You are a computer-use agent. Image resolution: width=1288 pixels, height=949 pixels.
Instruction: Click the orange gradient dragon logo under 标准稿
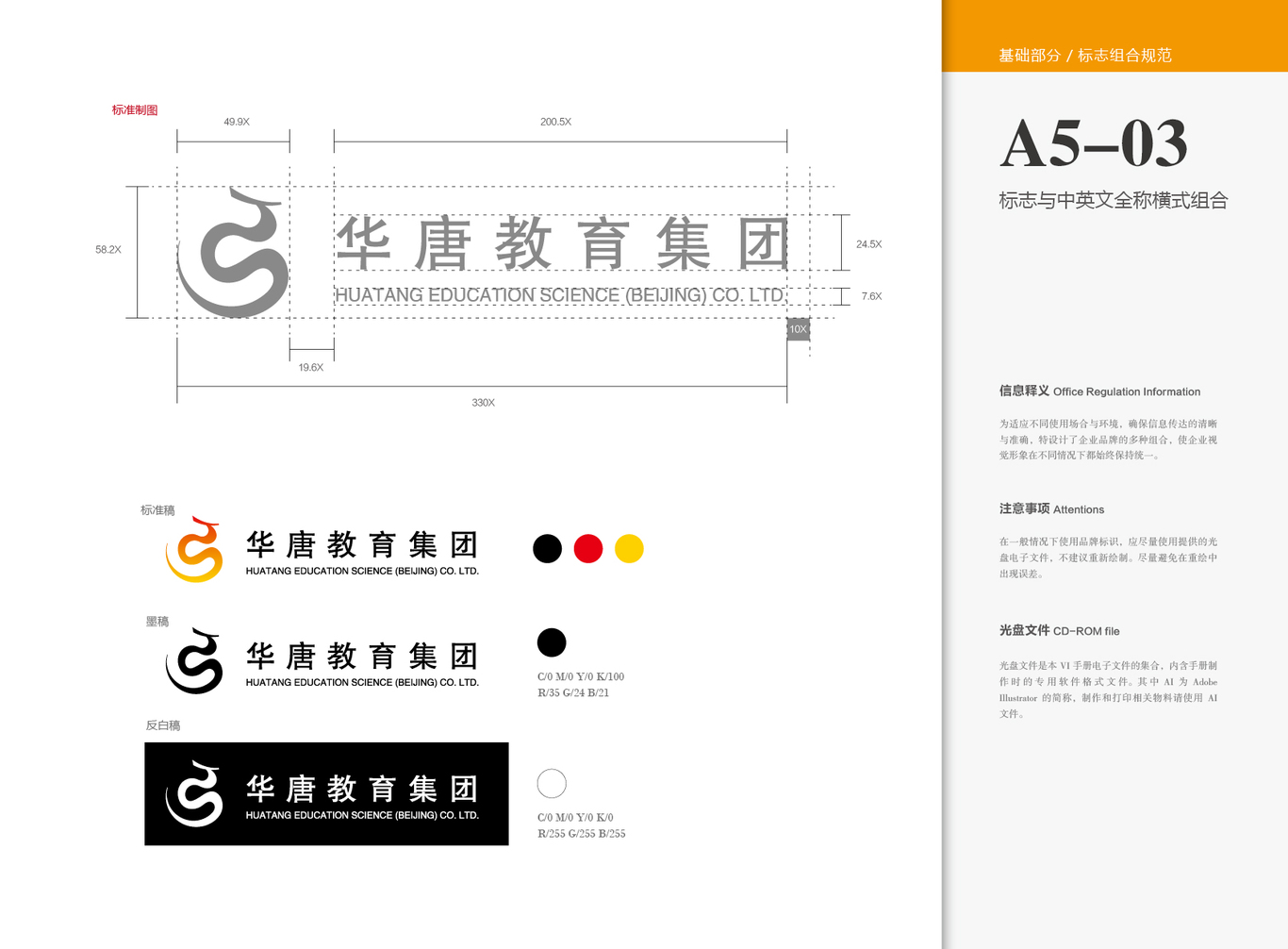click(x=194, y=549)
